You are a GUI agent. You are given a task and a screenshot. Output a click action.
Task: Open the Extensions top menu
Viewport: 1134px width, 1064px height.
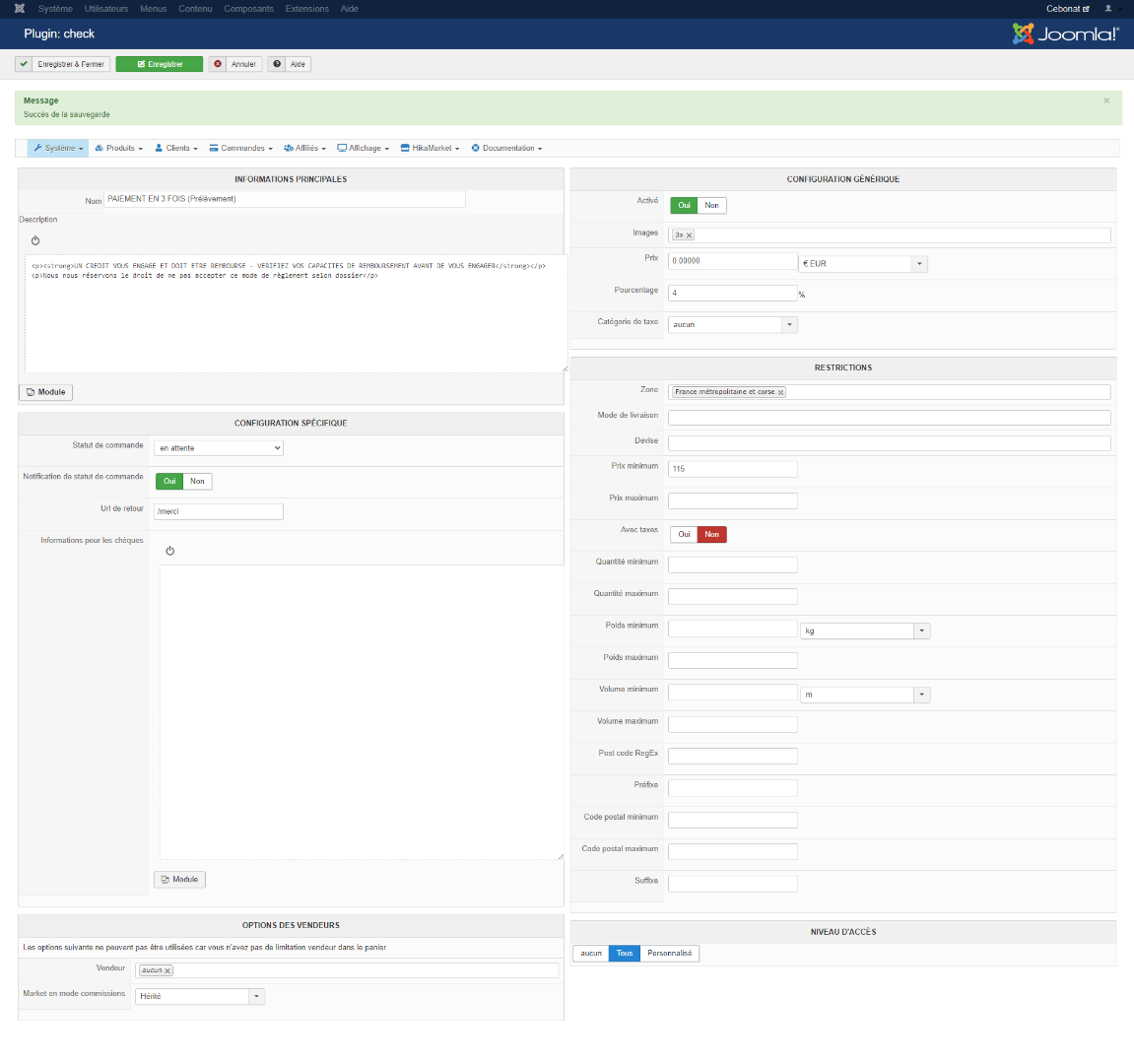point(306,9)
